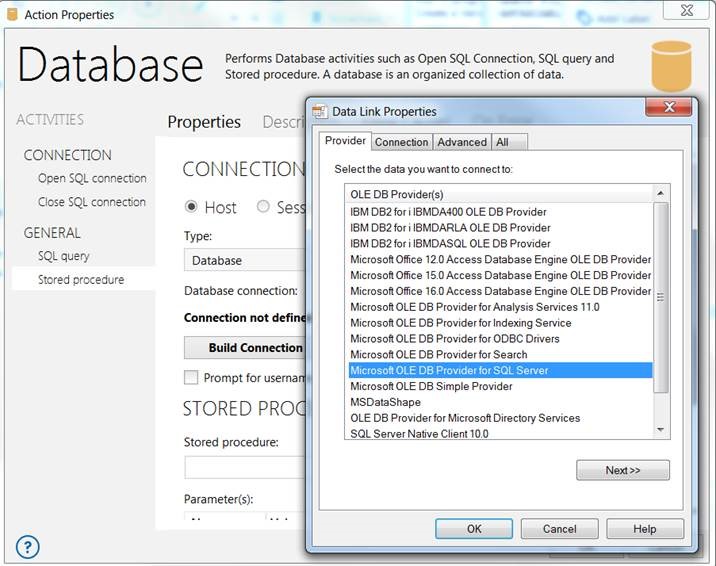Click the OLE DB Provider(s) list header
Screen dimensions: 716x566
[x=500, y=194]
